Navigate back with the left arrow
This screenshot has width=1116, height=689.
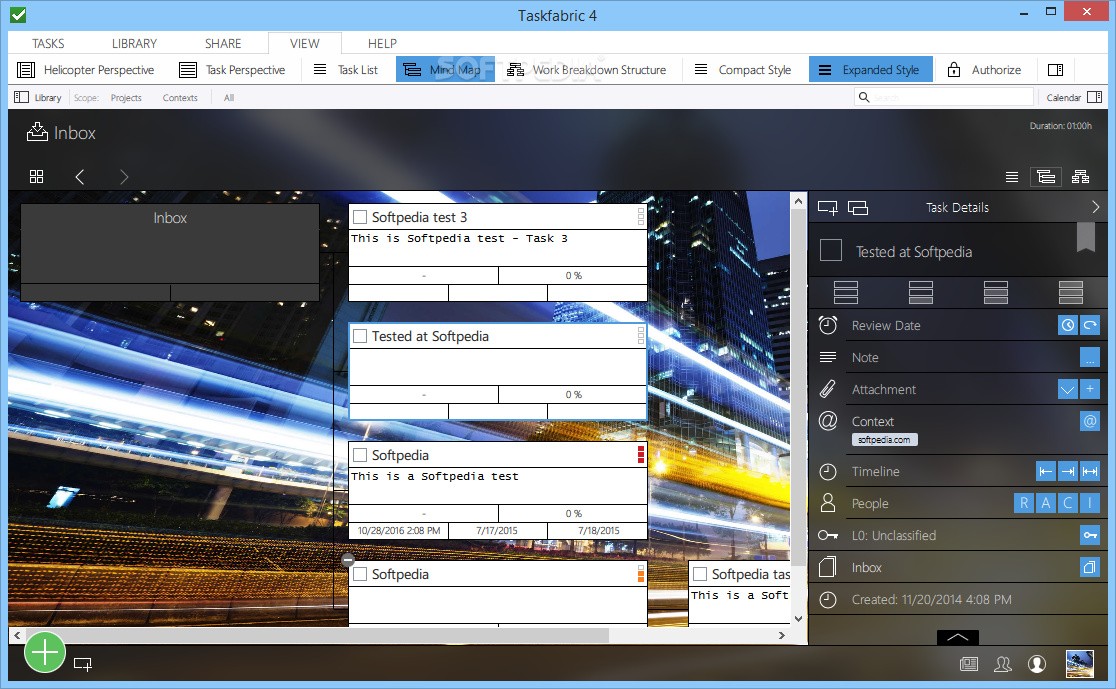click(x=80, y=177)
